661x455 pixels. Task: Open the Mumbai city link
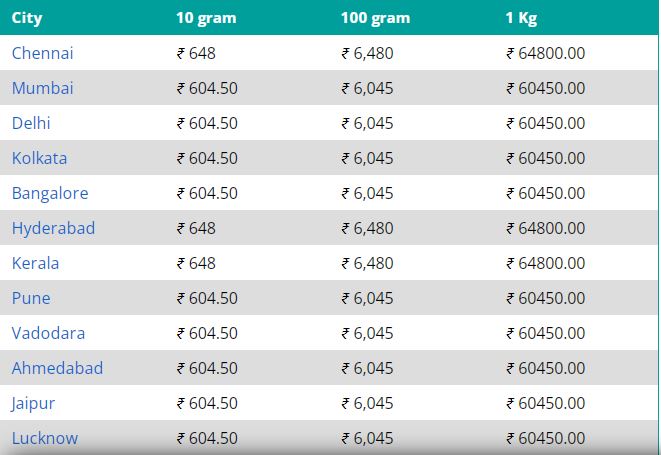[43, 88]
